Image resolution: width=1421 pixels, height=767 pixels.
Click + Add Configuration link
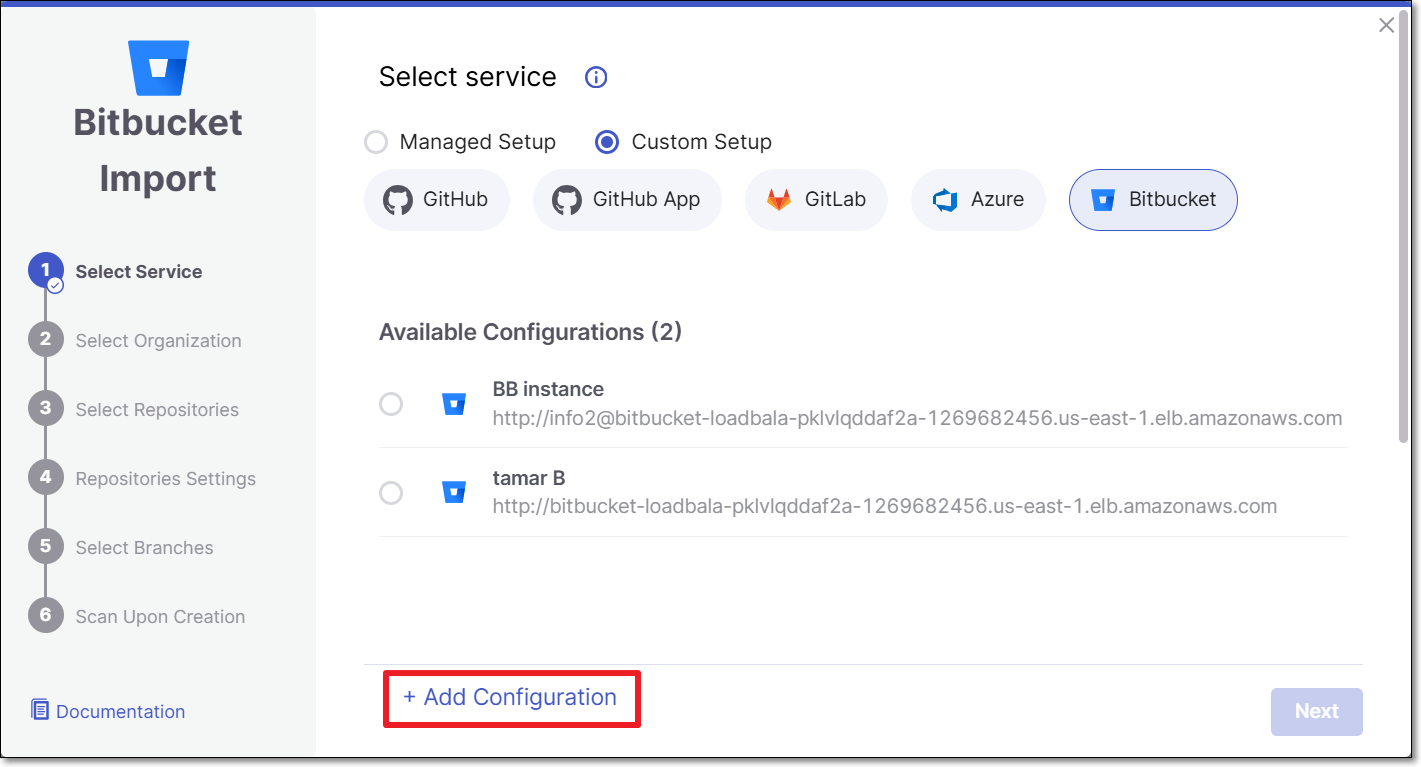510,698
